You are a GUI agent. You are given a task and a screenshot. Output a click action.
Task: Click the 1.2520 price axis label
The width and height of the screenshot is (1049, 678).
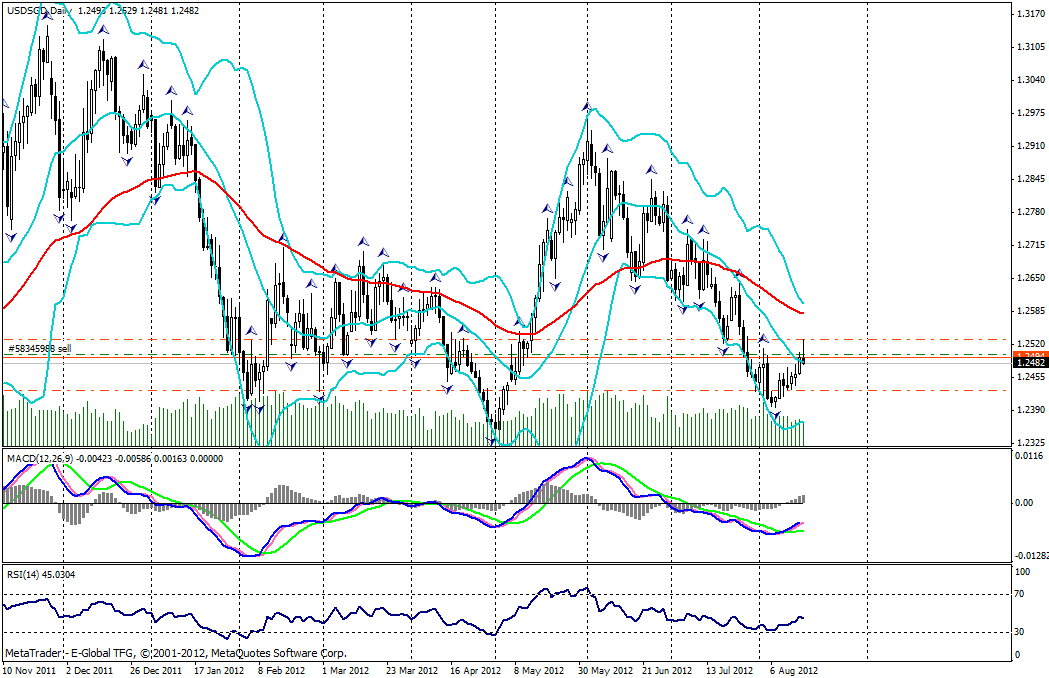pos(1030,344)
